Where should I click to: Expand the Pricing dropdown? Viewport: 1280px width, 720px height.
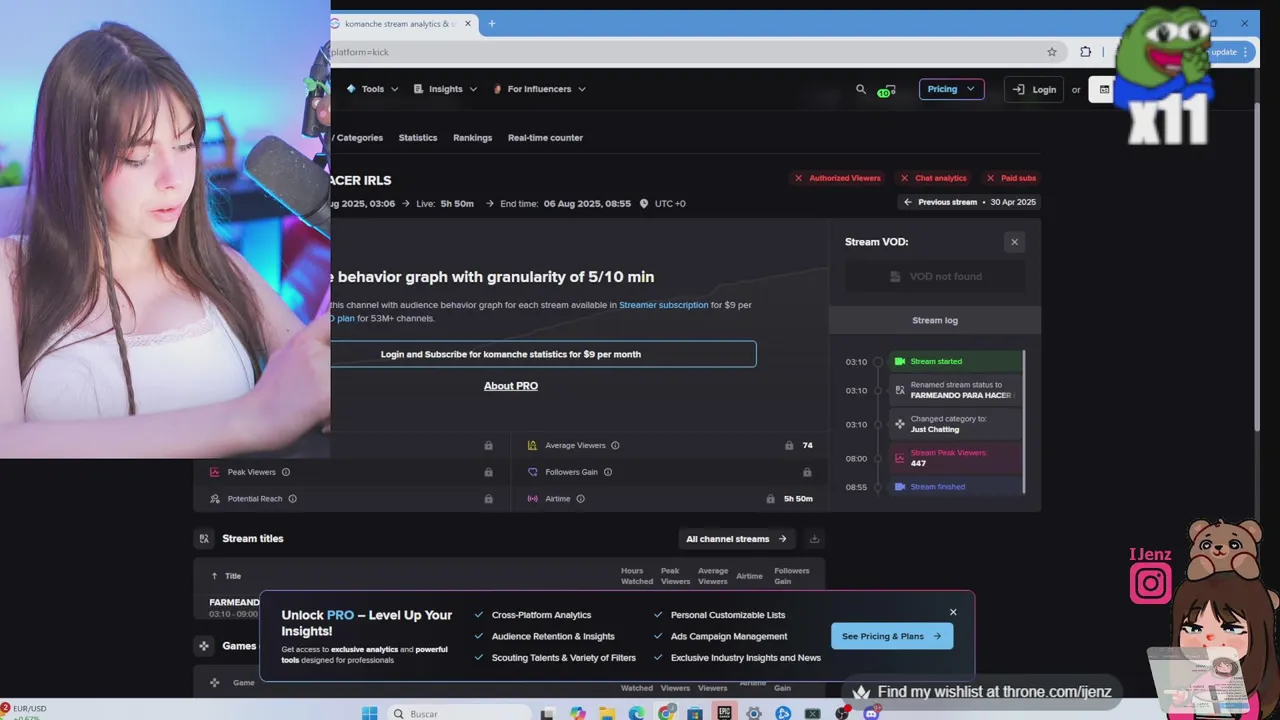pos(951,89)
